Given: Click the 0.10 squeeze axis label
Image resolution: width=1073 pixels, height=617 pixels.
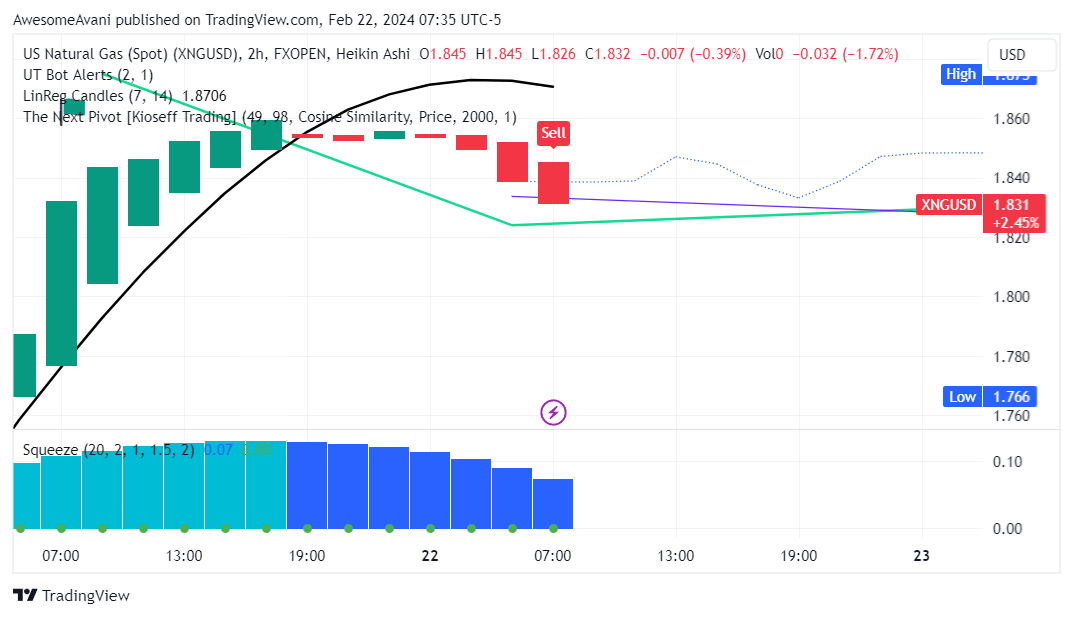Looking at the screenshot, I should click(x=1007, y=462).
